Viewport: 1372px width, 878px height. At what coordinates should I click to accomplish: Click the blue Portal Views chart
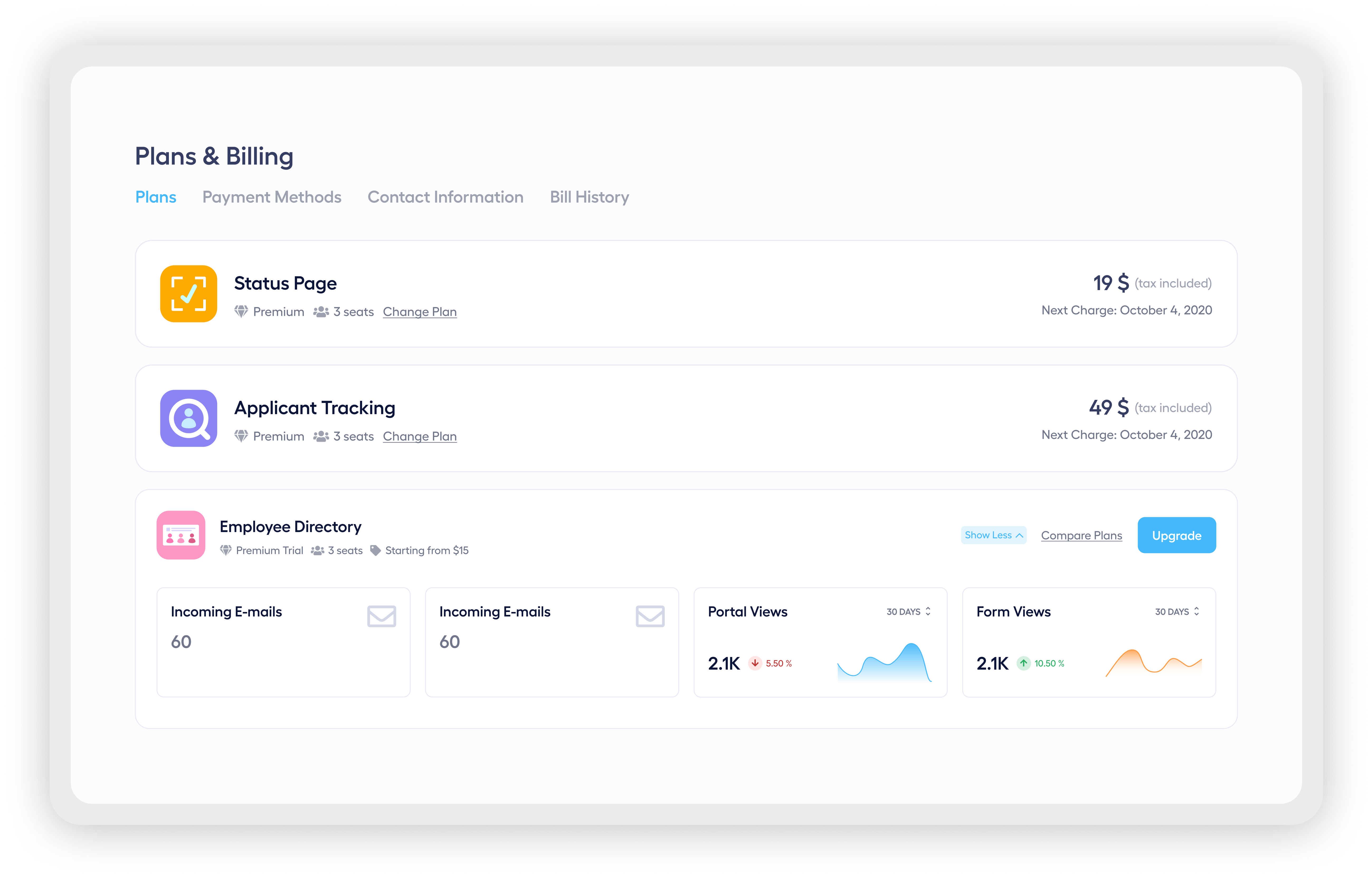coord(884,662)
